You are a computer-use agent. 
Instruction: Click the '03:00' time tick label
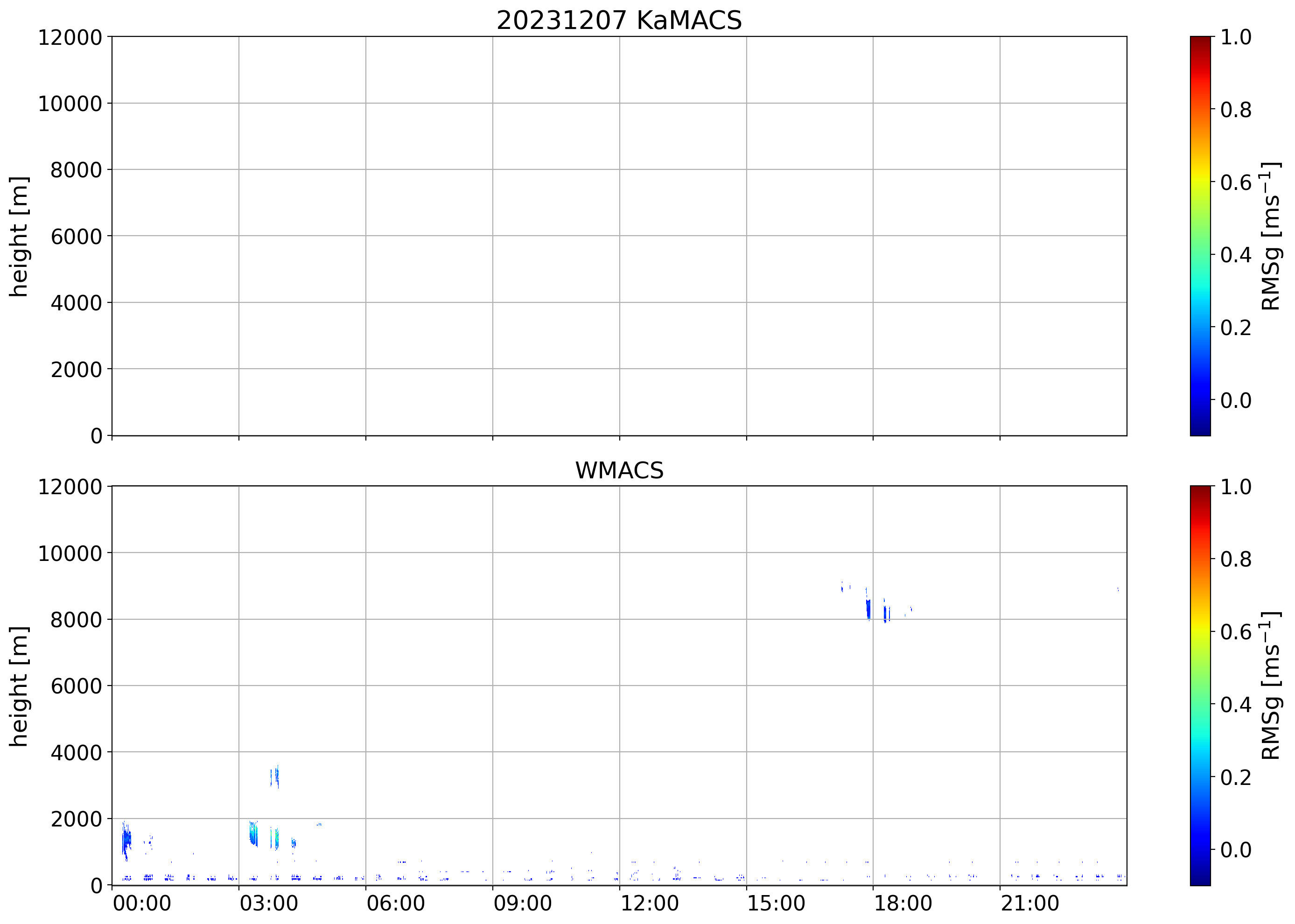268,903
